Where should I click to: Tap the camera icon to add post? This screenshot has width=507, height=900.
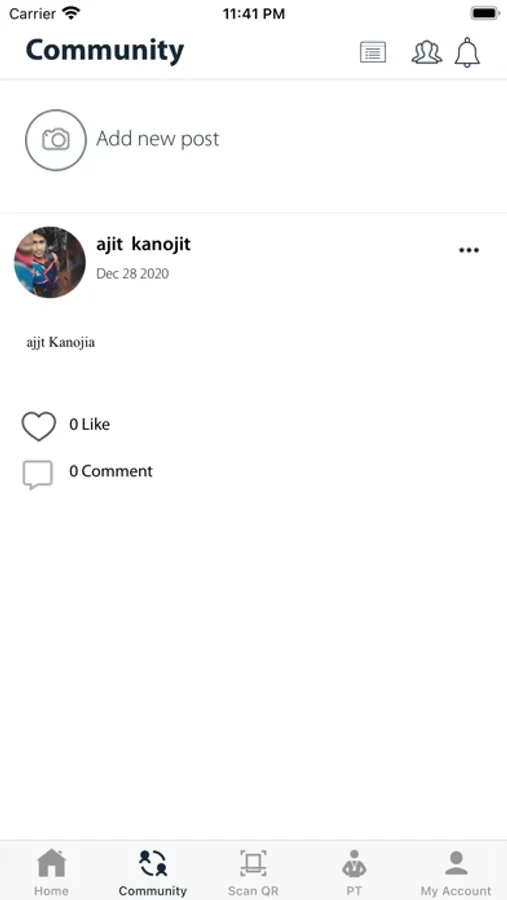click(x=56, y=139)
